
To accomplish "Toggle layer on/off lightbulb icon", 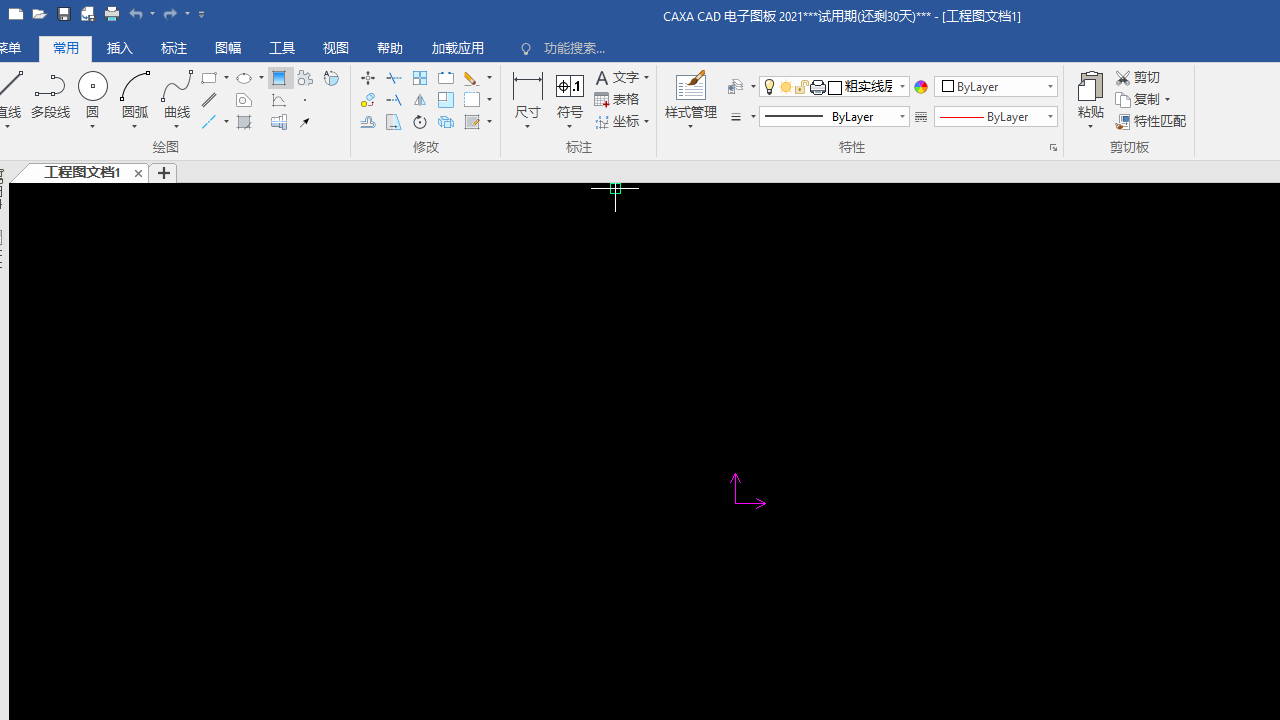I will pyautogui.click(x=769, y=87).
